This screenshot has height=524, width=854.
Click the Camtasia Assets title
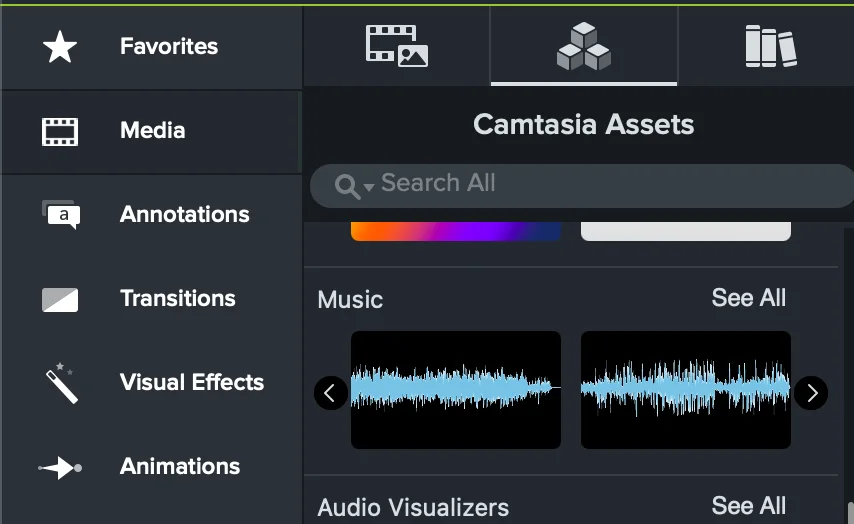click(583, 124)
